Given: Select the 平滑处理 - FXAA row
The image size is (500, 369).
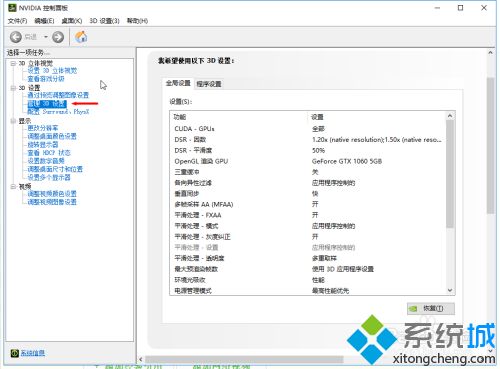Looking at the screenshot, I should click(x=308, y=215).
